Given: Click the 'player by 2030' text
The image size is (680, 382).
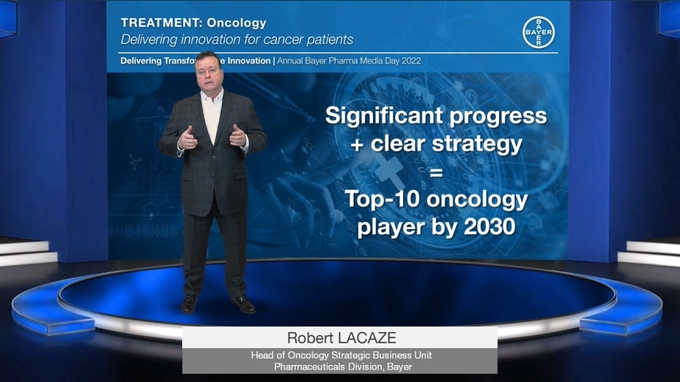Looking at the screenshot, I should (436, 227).
